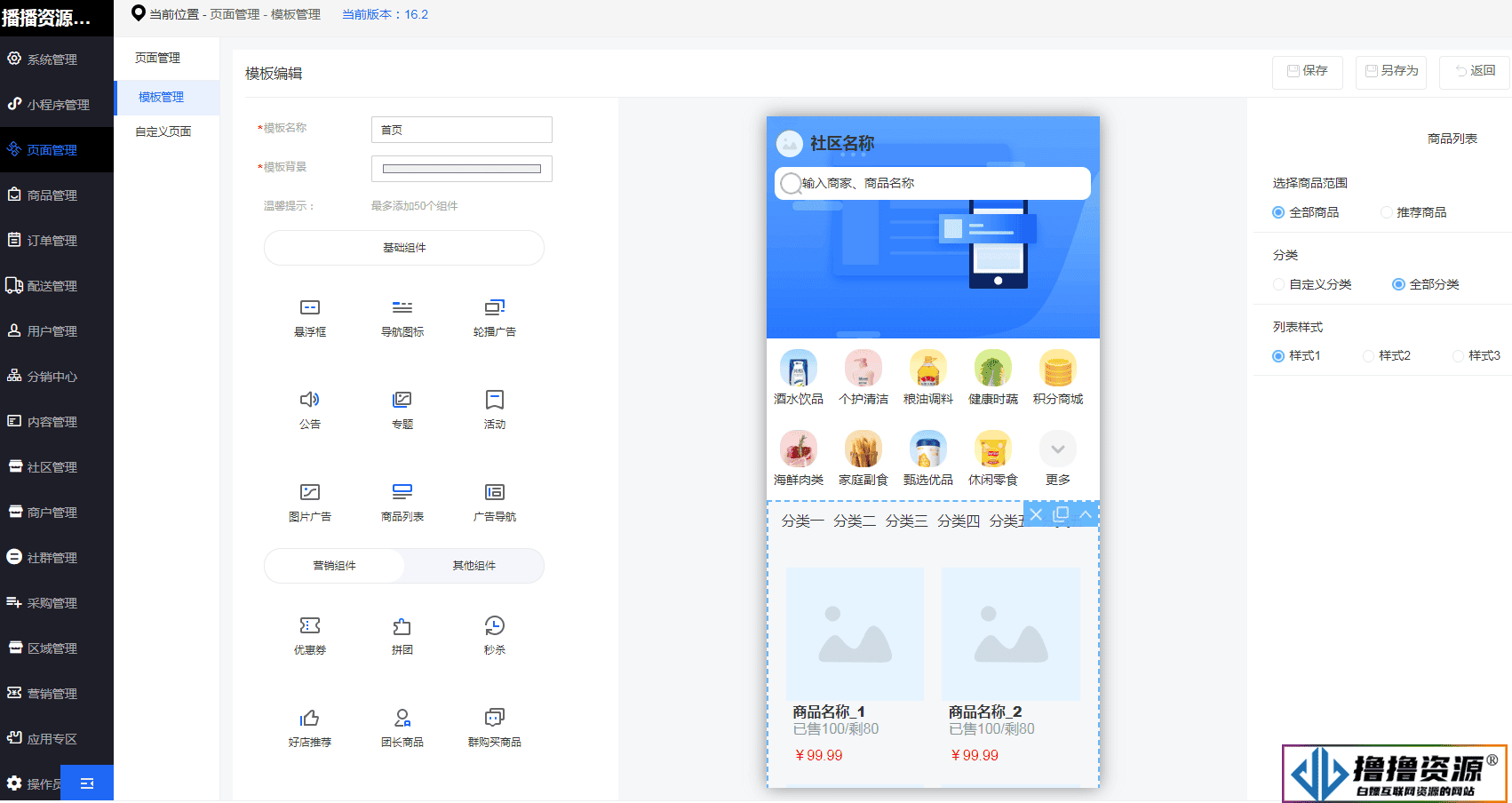Add the 群购买商品 group purchase component

coord(495,728)
